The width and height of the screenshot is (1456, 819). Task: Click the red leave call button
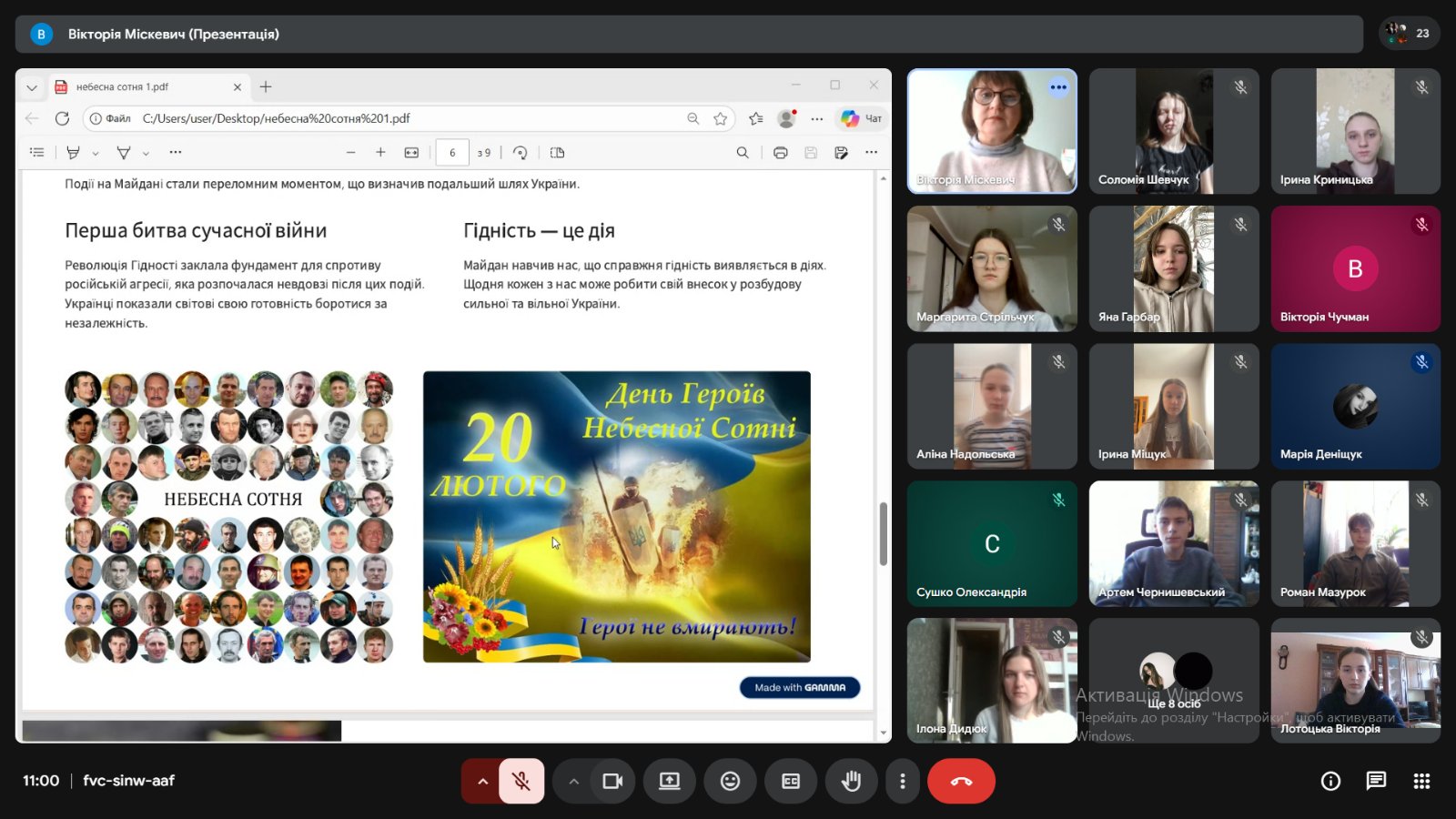[961, 781]
